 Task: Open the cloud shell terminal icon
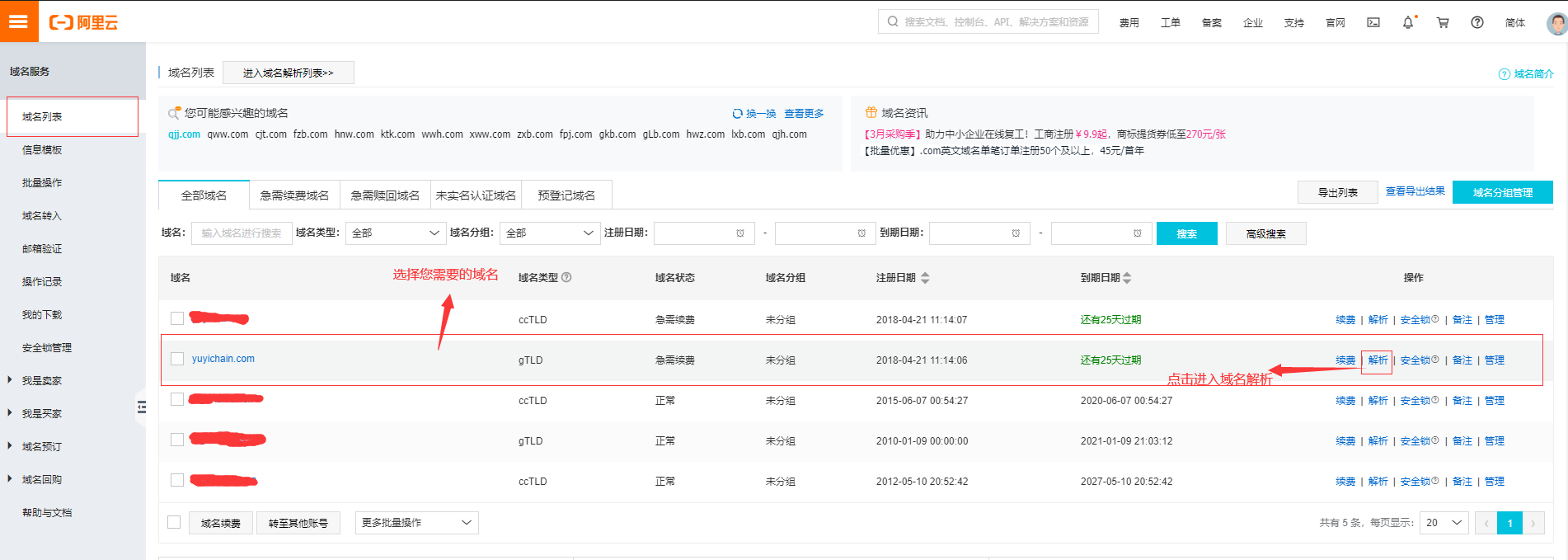[1373, 22]
